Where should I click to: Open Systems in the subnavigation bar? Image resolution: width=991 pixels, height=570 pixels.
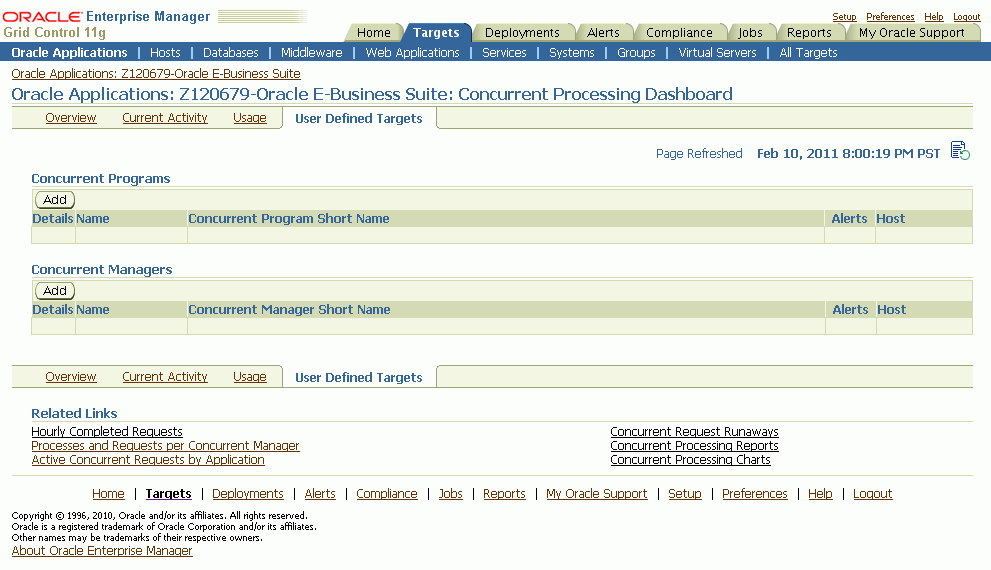coord(571,52)
